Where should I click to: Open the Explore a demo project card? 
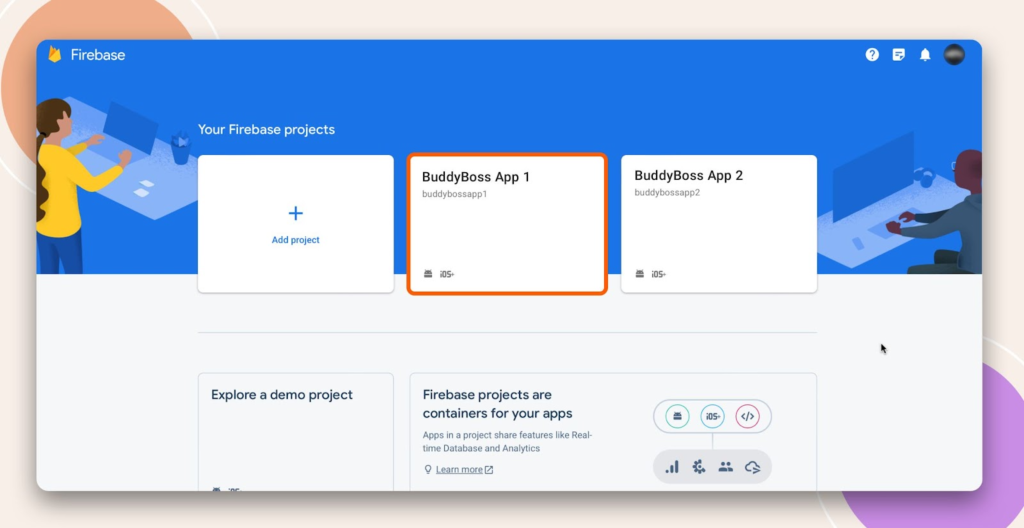(296, 432)
